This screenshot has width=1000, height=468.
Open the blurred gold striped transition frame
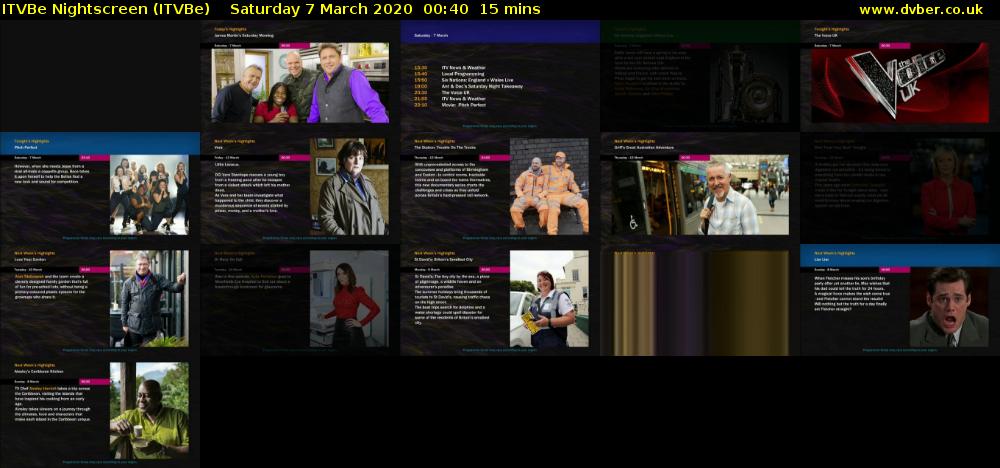pyautogui.click(x=700, y=302)
